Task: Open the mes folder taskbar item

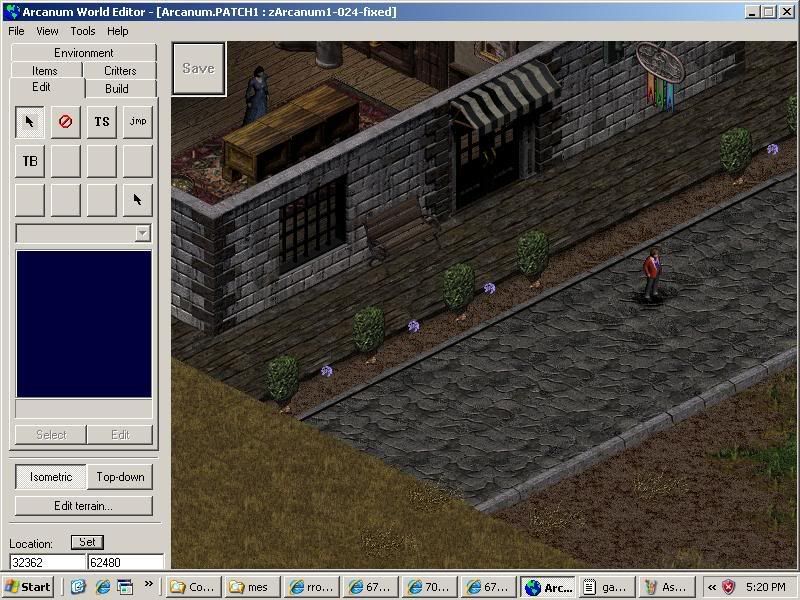Action: (252, 587)
